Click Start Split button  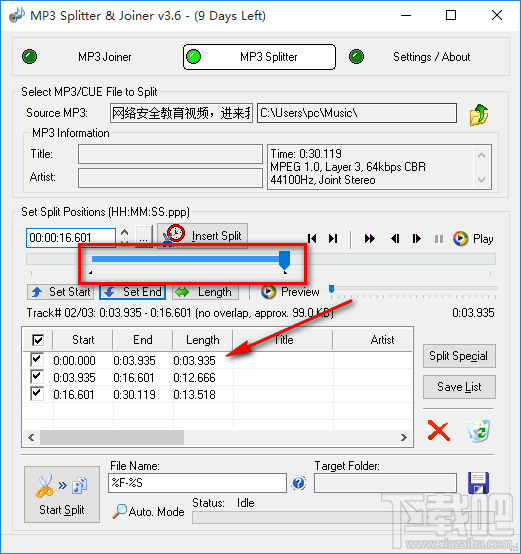(x=62, y=494)
